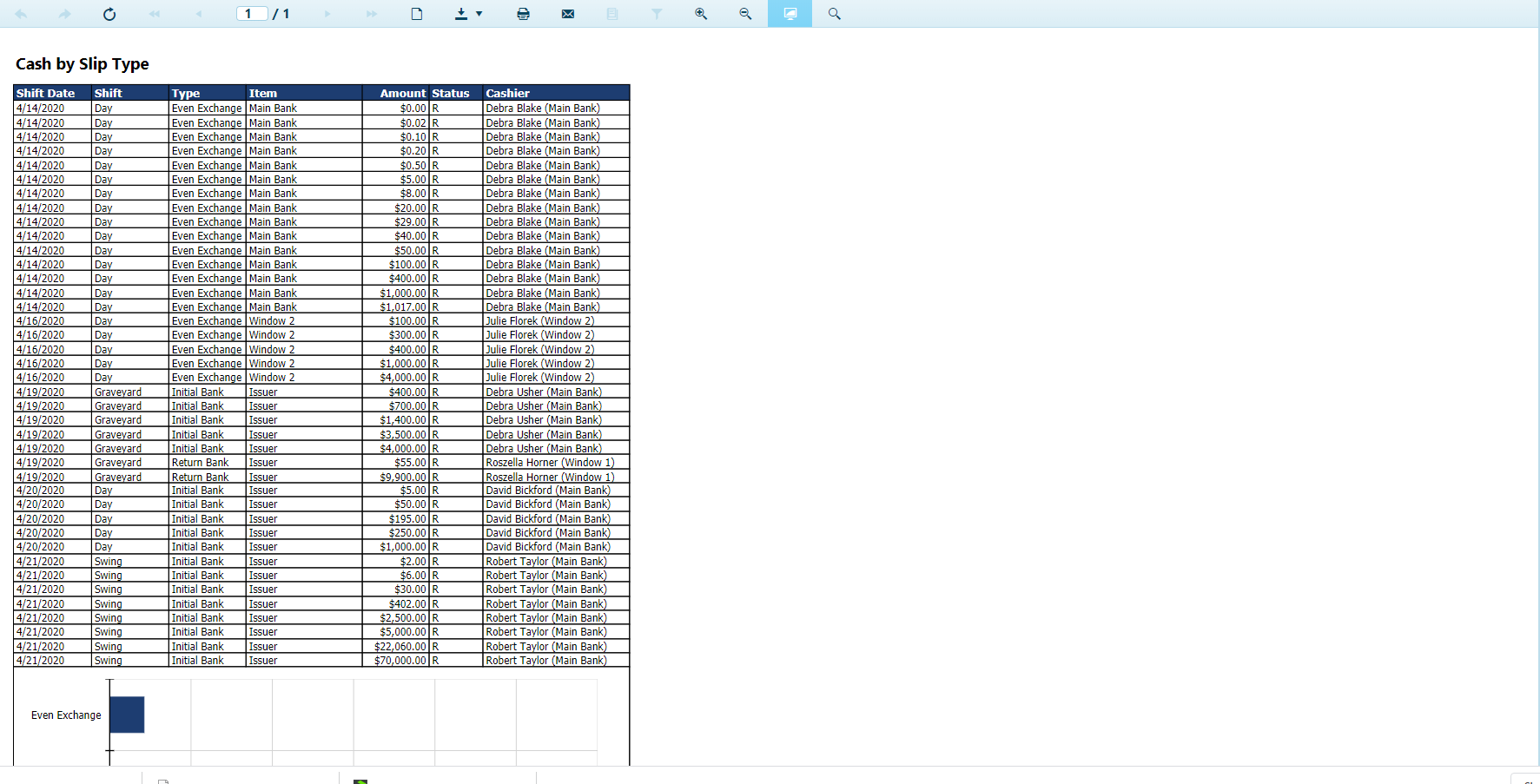Click the filter funnel icon
Screen dimensions: 1540x784
tap(657, 14)
